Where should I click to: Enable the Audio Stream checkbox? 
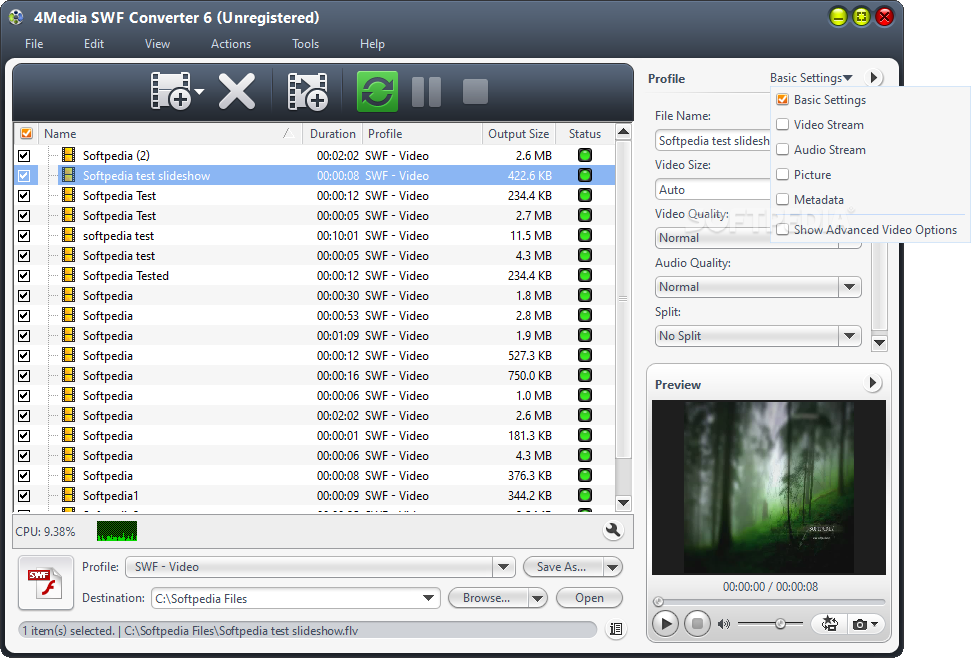coord(783,149)
